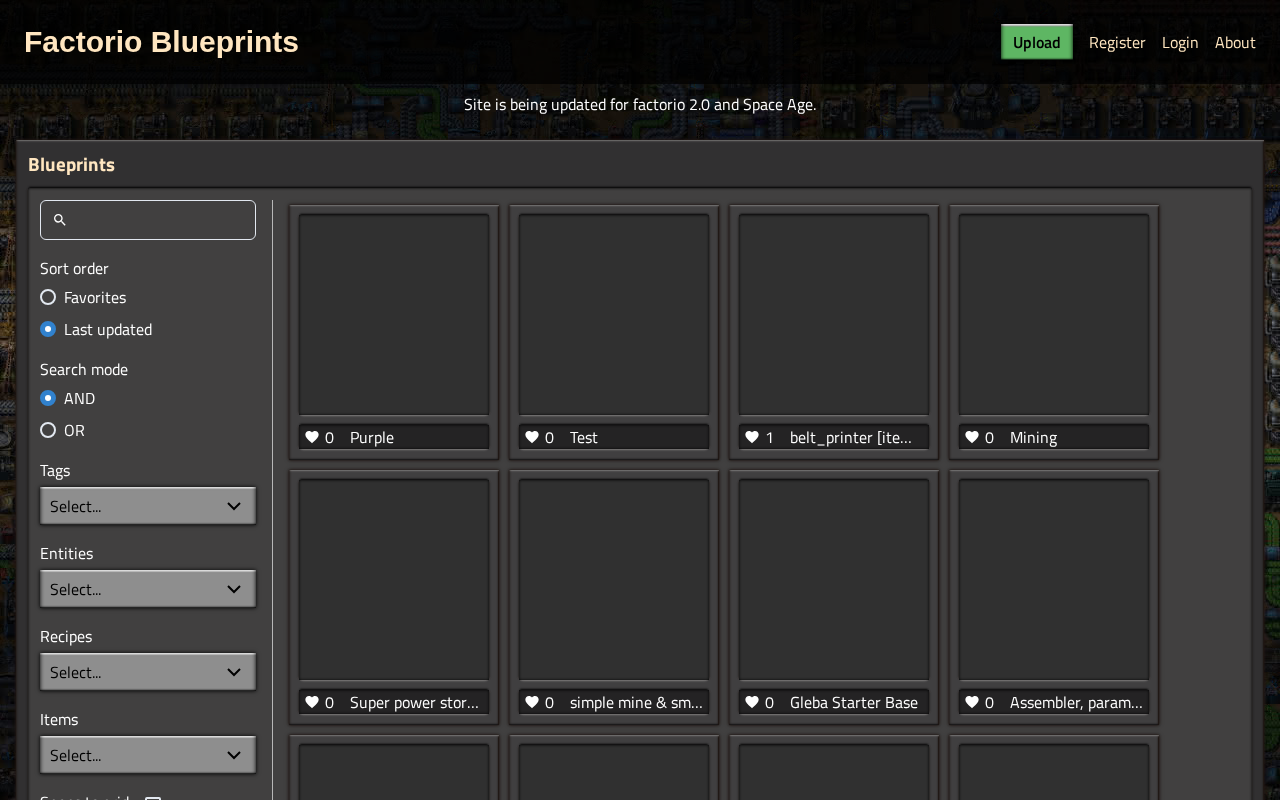Set search mode to AND

pos(48,398)
